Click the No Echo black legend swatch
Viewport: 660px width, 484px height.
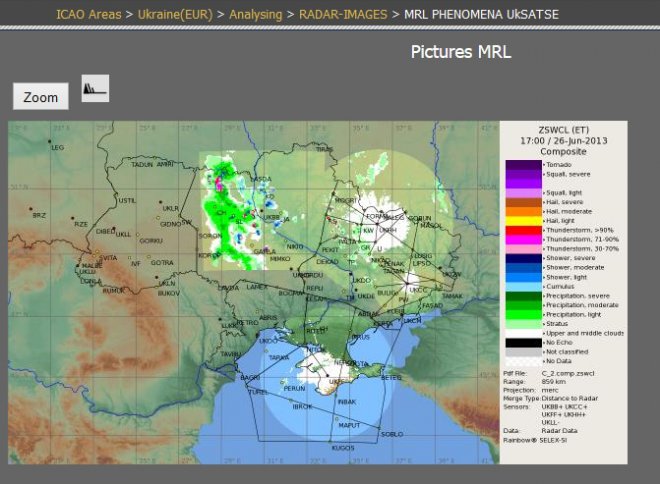pos(522,342)
